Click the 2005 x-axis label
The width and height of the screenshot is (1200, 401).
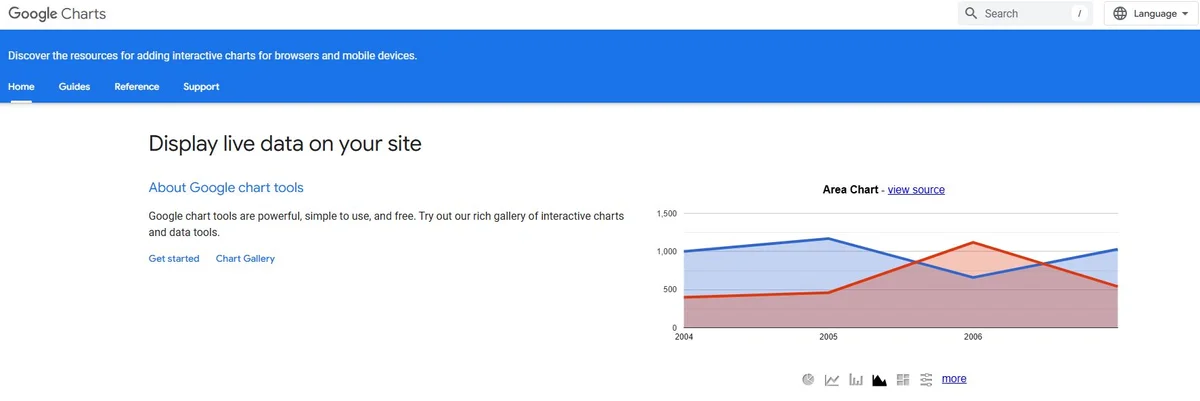tap(828, 338)
